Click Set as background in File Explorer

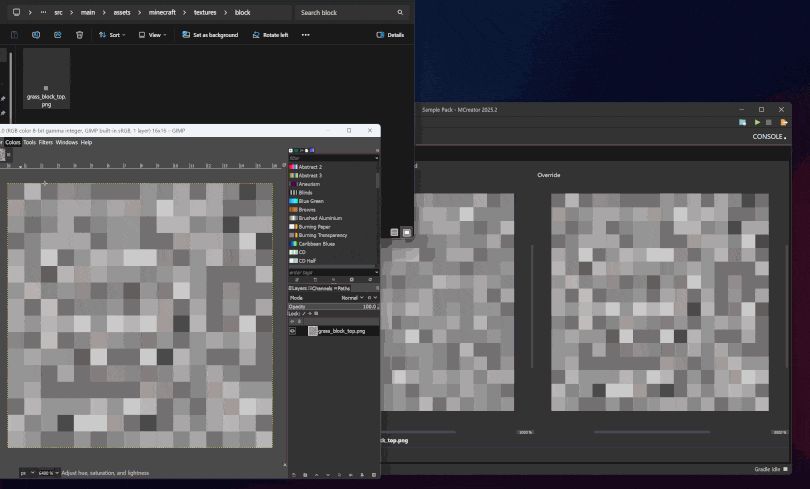click(210, 35)
